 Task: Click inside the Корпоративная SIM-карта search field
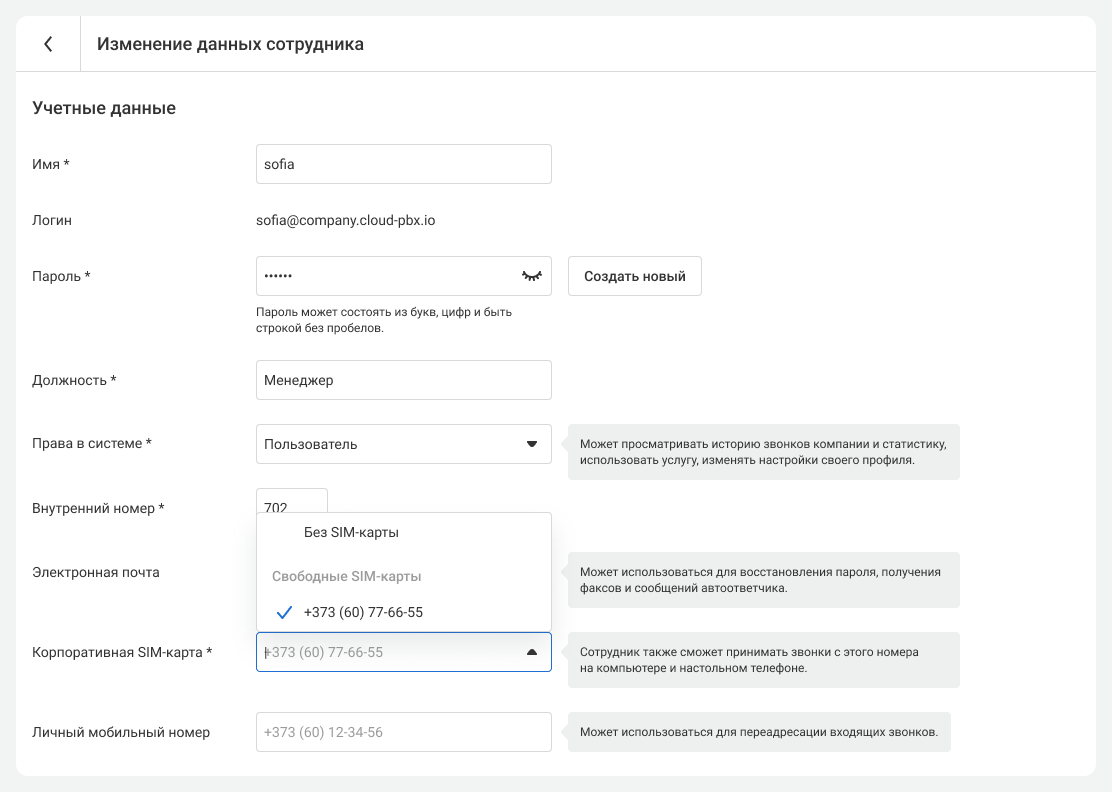click(x=385, y=652)
